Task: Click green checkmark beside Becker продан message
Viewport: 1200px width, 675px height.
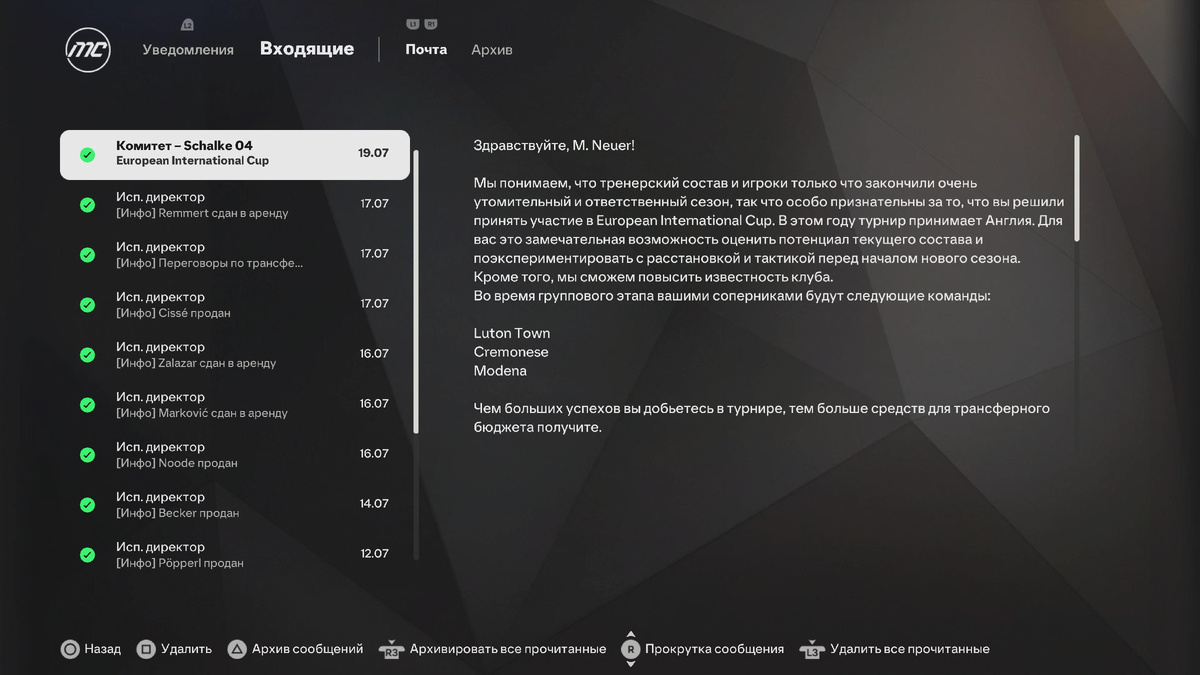Action: click(x=87, y=505)
